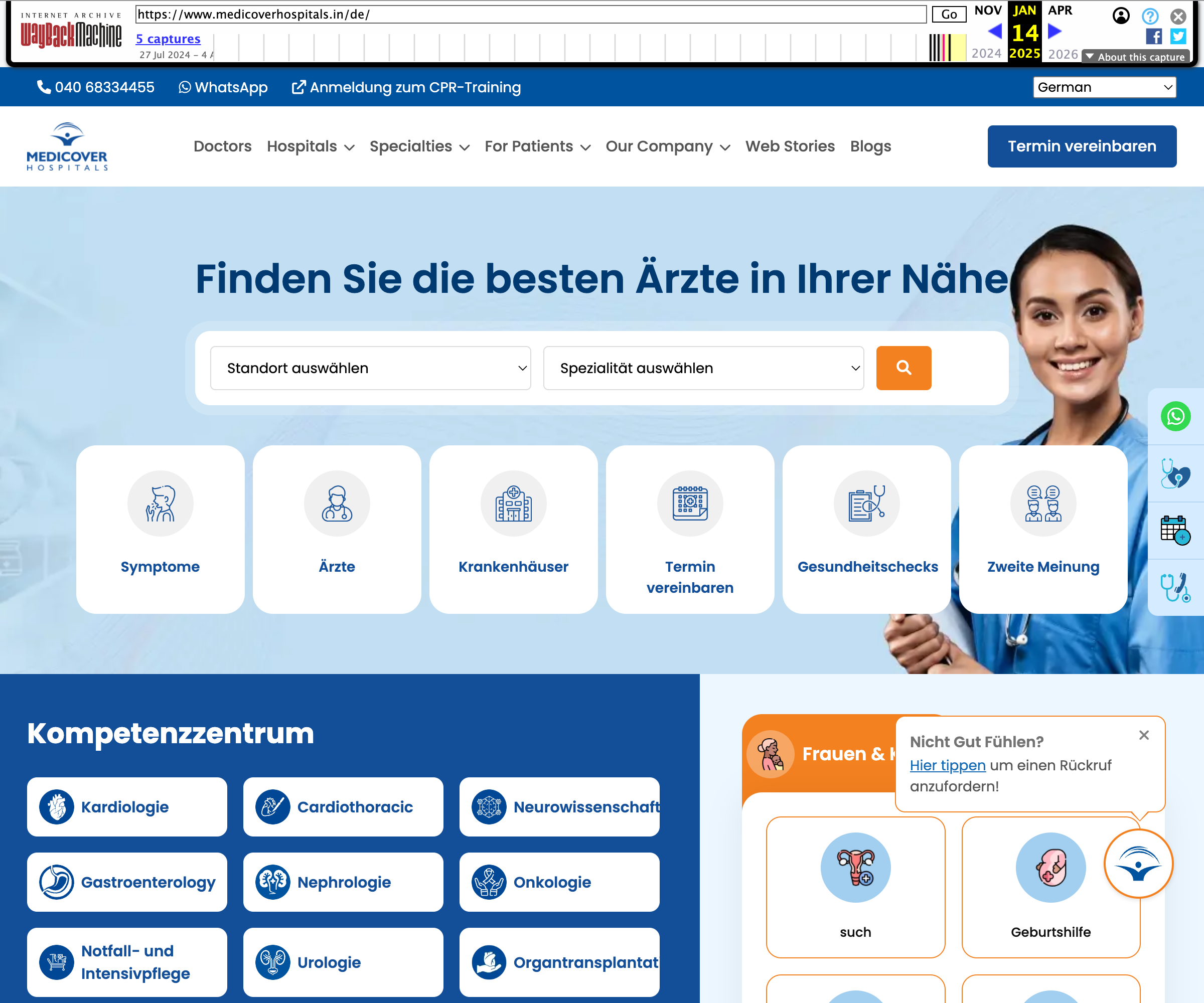Click the Termin vereinbaren header button

point(1081,146)
